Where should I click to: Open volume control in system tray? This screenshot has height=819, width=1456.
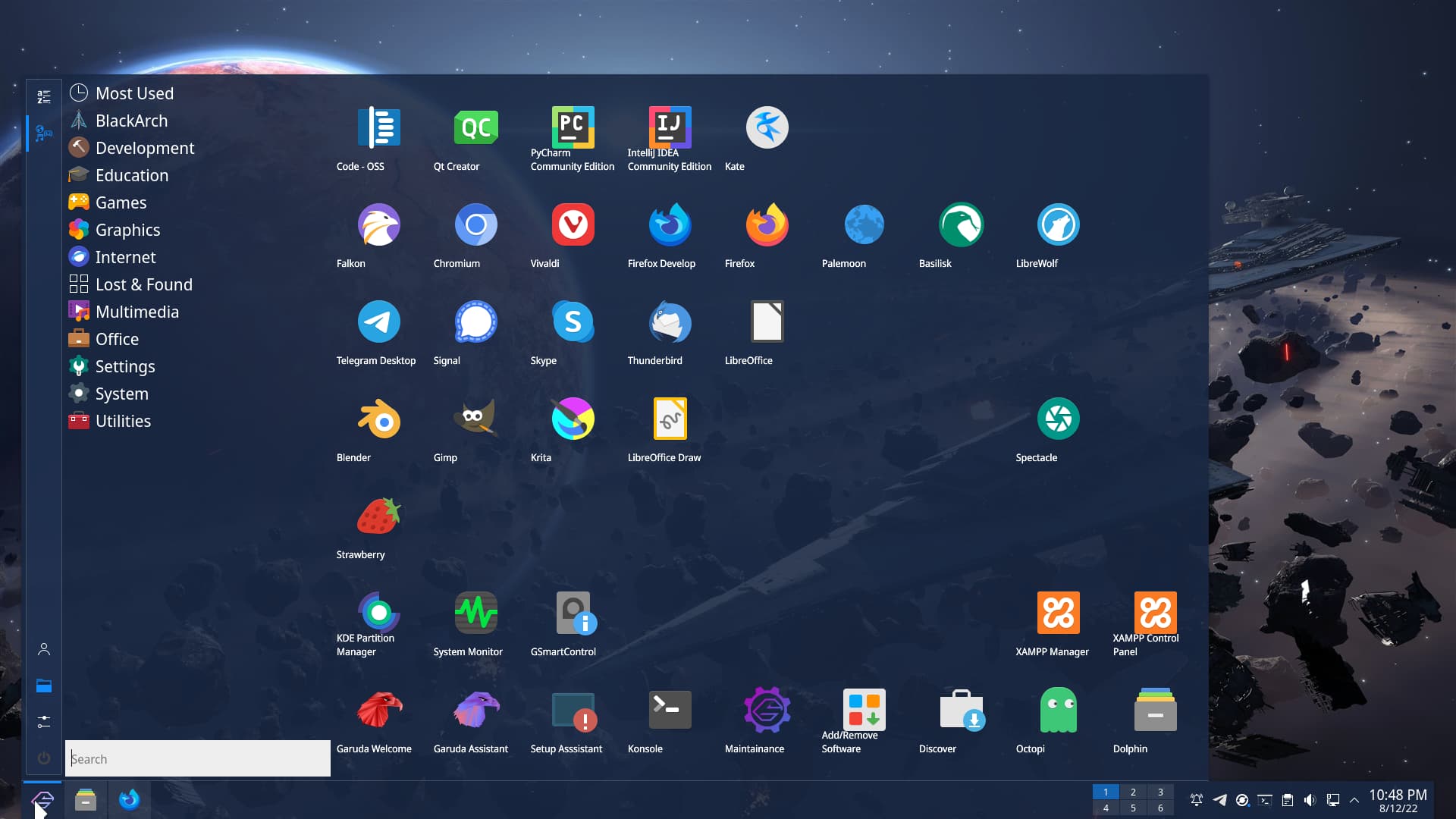[1310, 800]
